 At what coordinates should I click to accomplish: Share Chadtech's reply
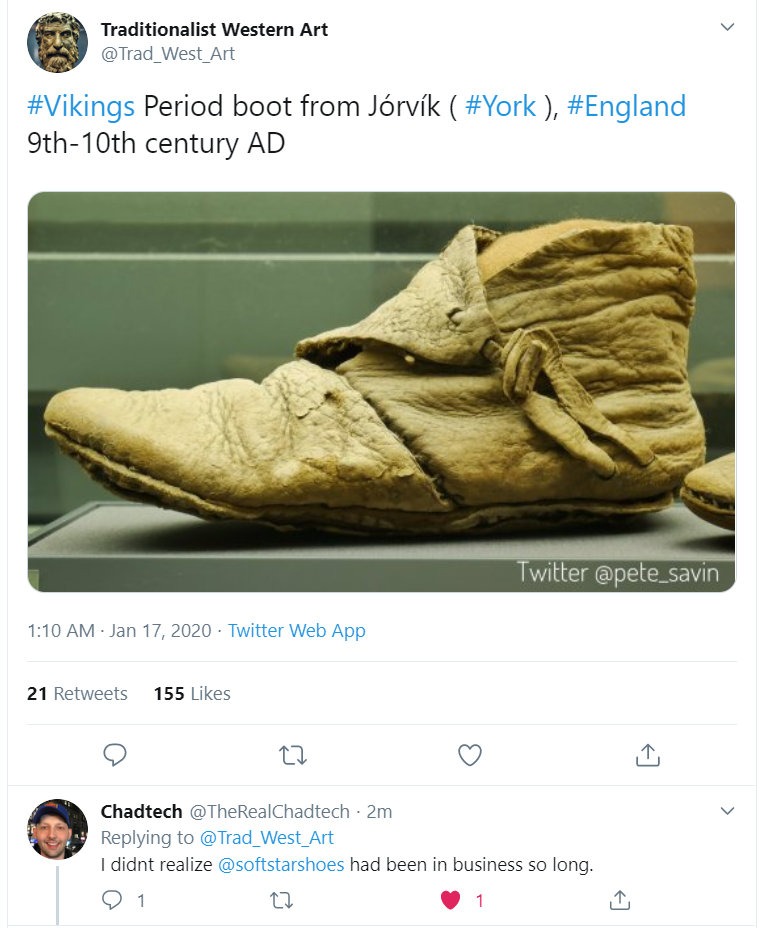pos(619,900)
